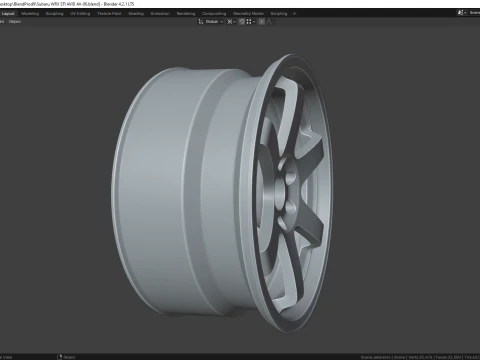The image size is (480, 360).
Task: Click the Scene name field
Action: [x=474, y=13]
